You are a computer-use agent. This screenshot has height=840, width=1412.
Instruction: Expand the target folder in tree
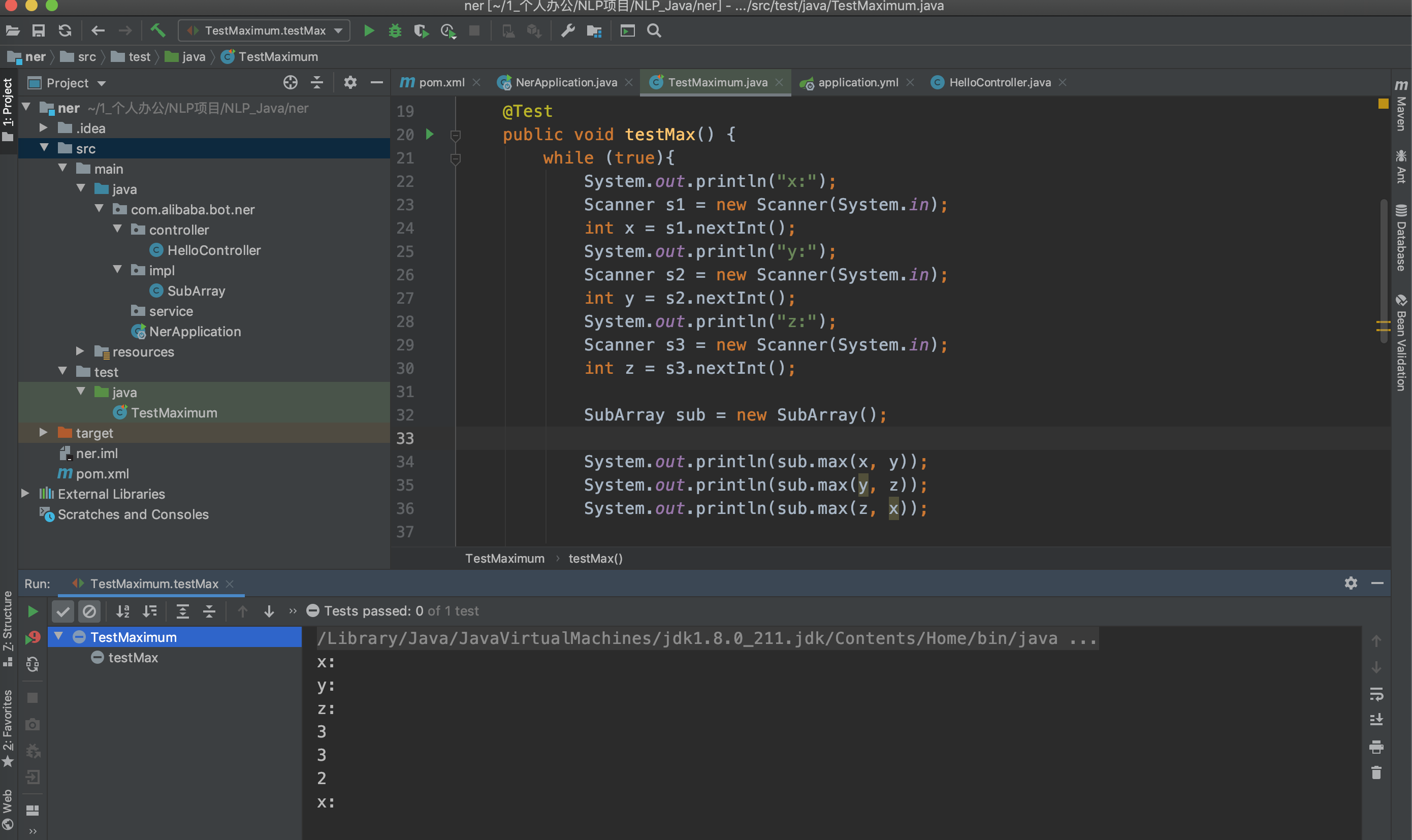(x=44, y=433)
